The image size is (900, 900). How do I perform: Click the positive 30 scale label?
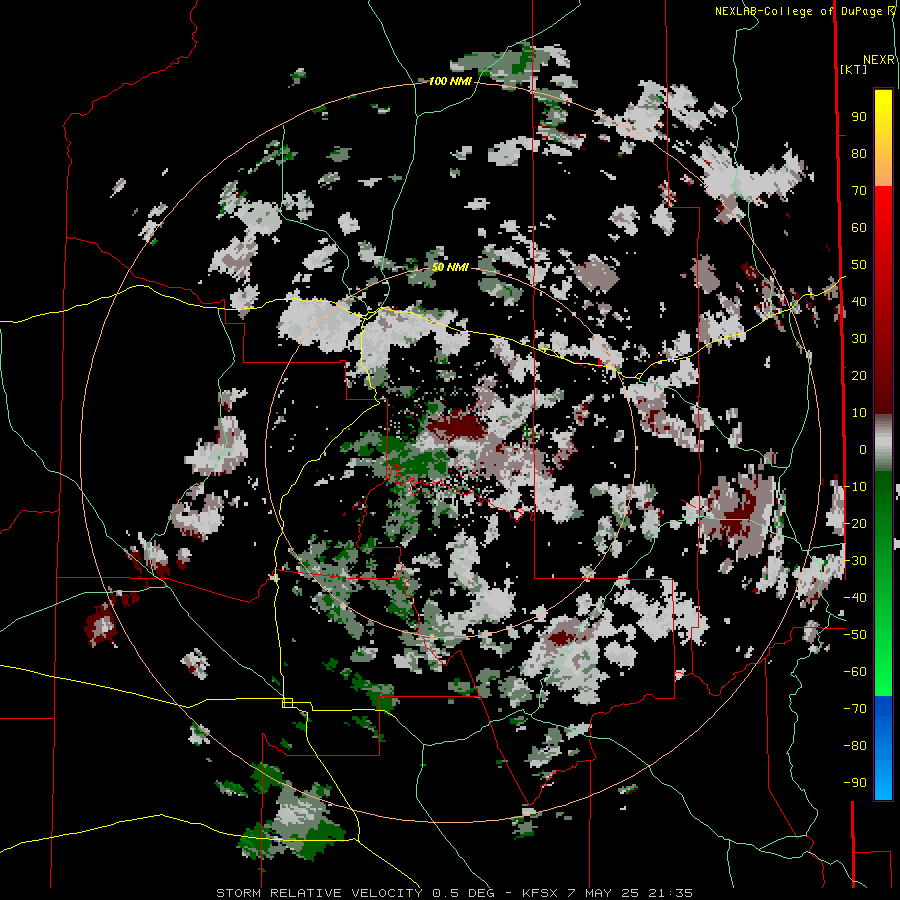click(859, 339)
